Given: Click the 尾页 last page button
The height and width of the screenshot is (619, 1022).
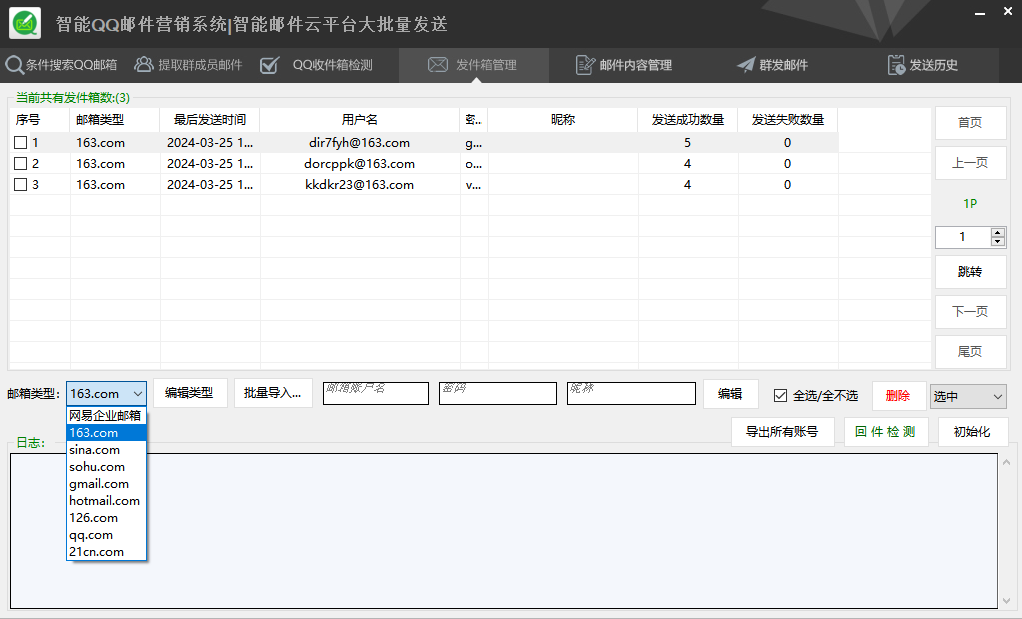Looking at the screenshot, I should tap(970, 352).
